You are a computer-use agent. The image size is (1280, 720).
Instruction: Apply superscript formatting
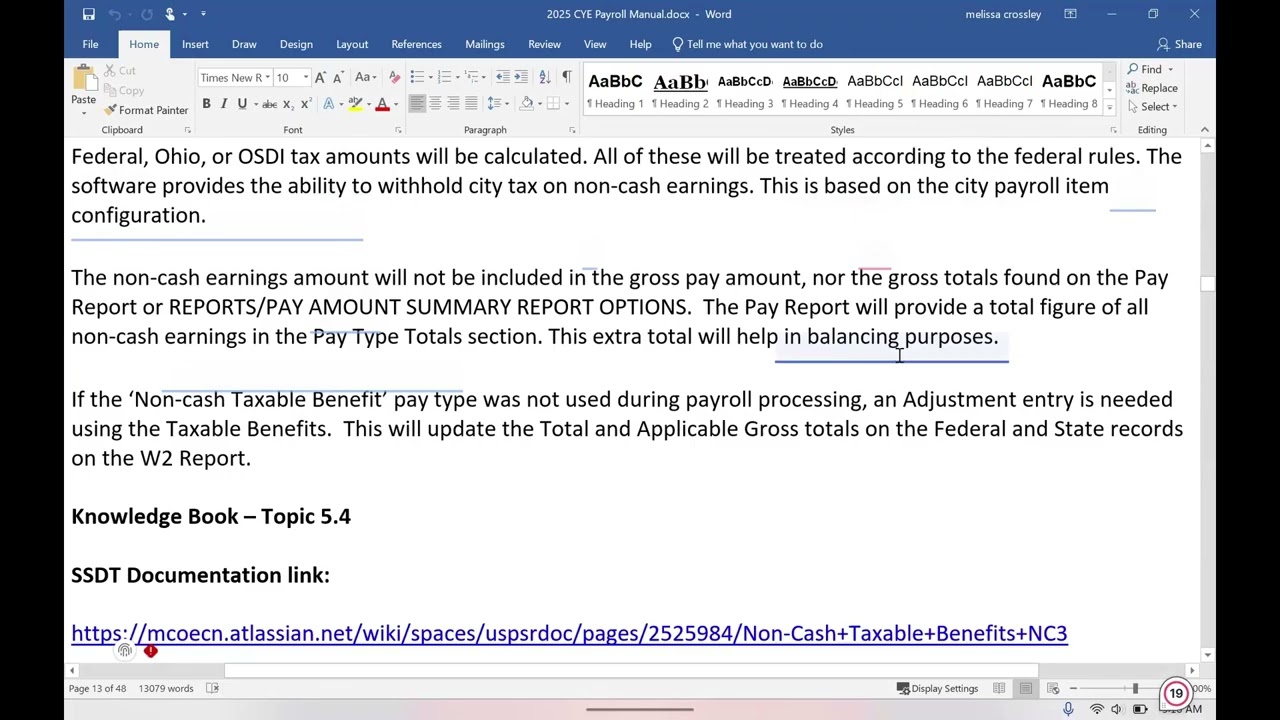click(304, 104)
